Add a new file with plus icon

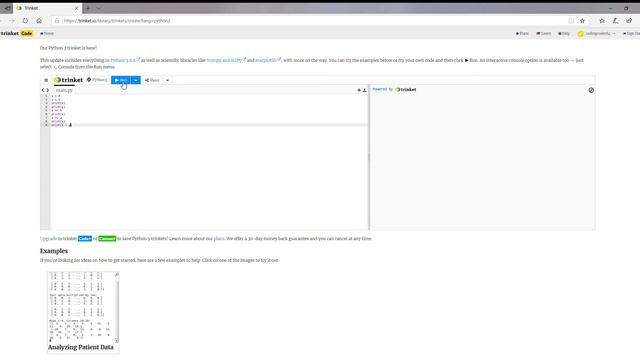coord(359,90)
